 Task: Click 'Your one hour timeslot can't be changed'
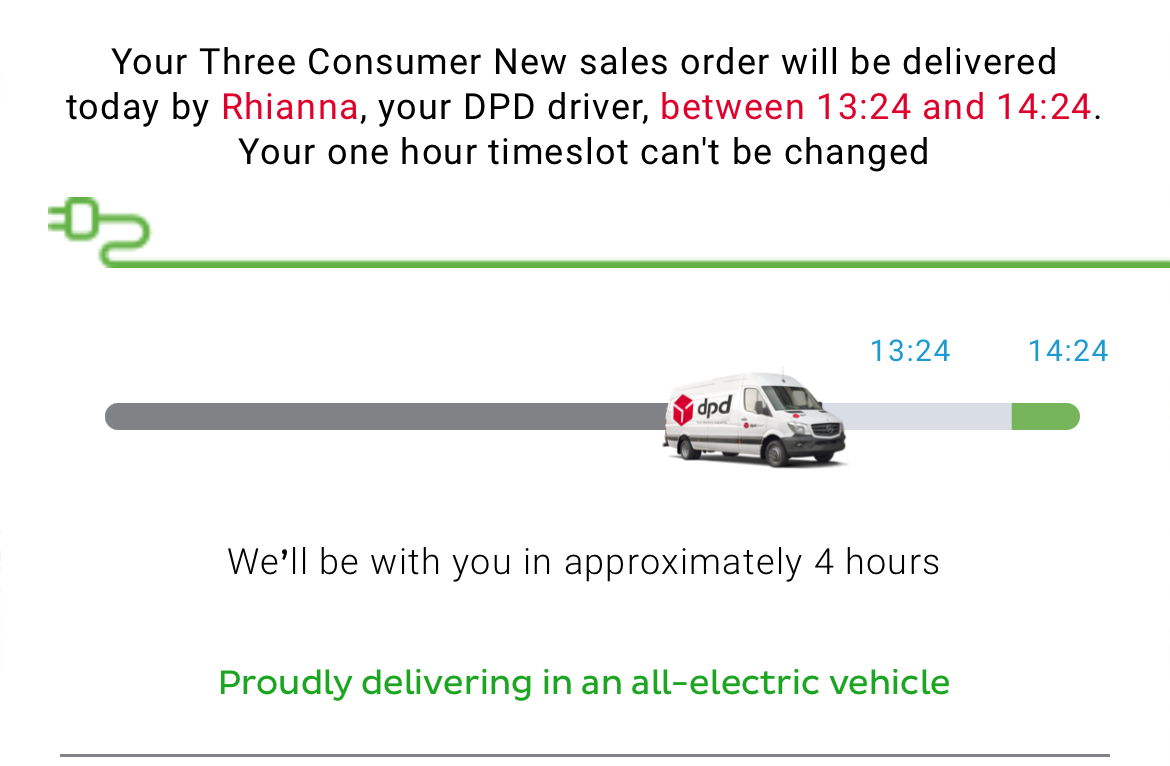[584, 152]
